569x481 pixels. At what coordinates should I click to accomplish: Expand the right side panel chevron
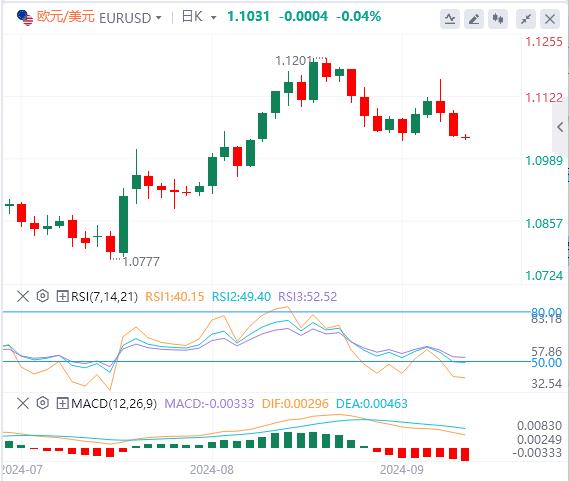(560, 127)
